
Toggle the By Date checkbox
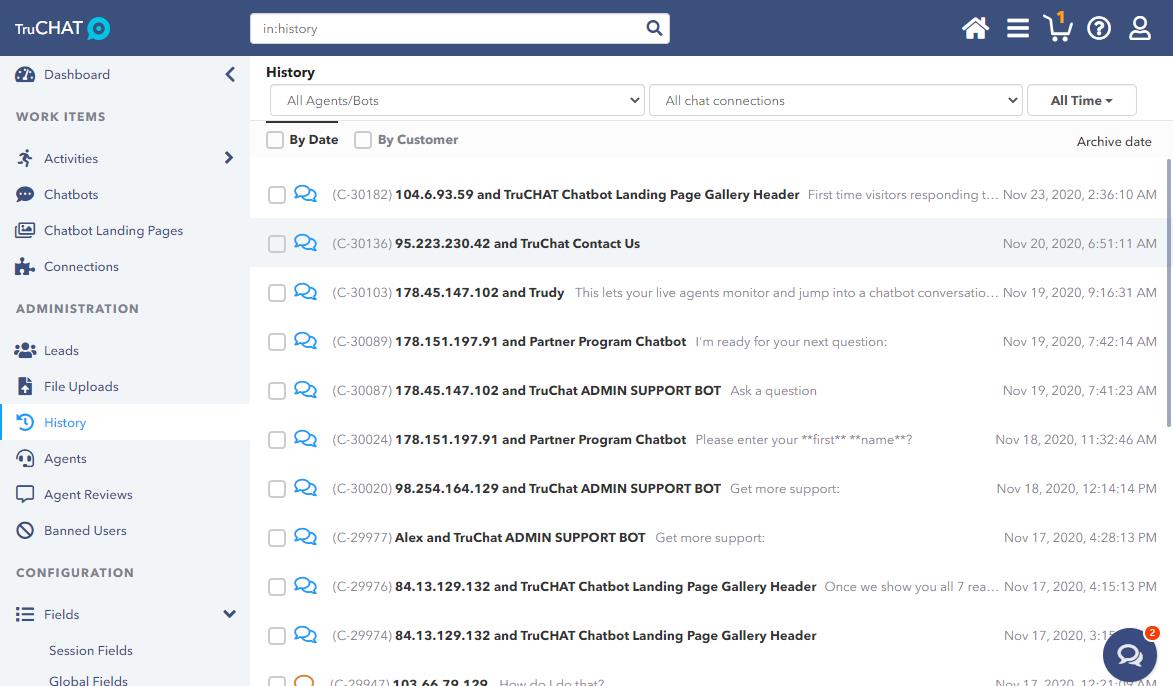275,140
